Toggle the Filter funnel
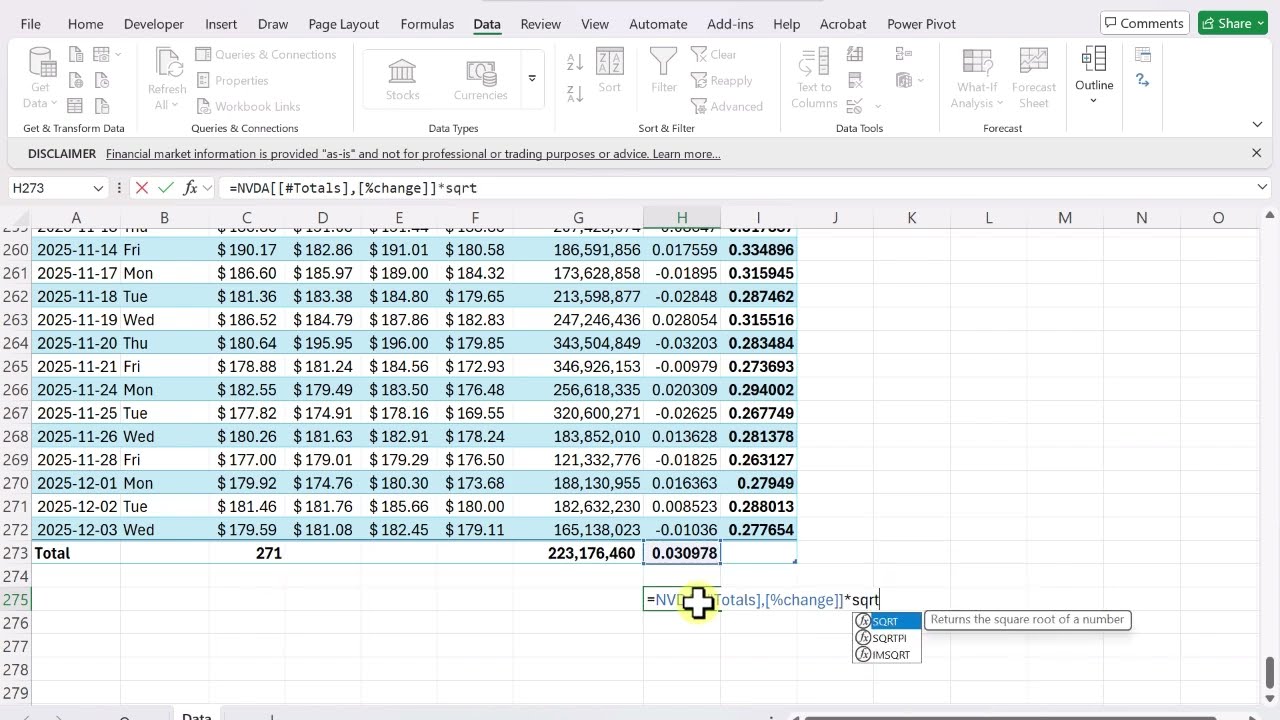1280x720 pixels. pyautogui.click(x=664, y=70)
